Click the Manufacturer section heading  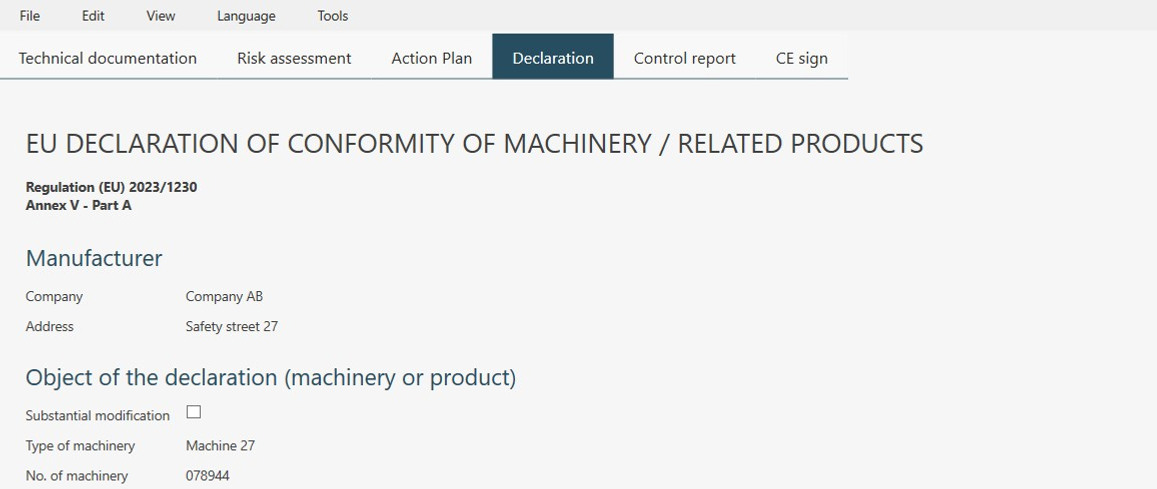pyautogui.click(x=94, y=258)
